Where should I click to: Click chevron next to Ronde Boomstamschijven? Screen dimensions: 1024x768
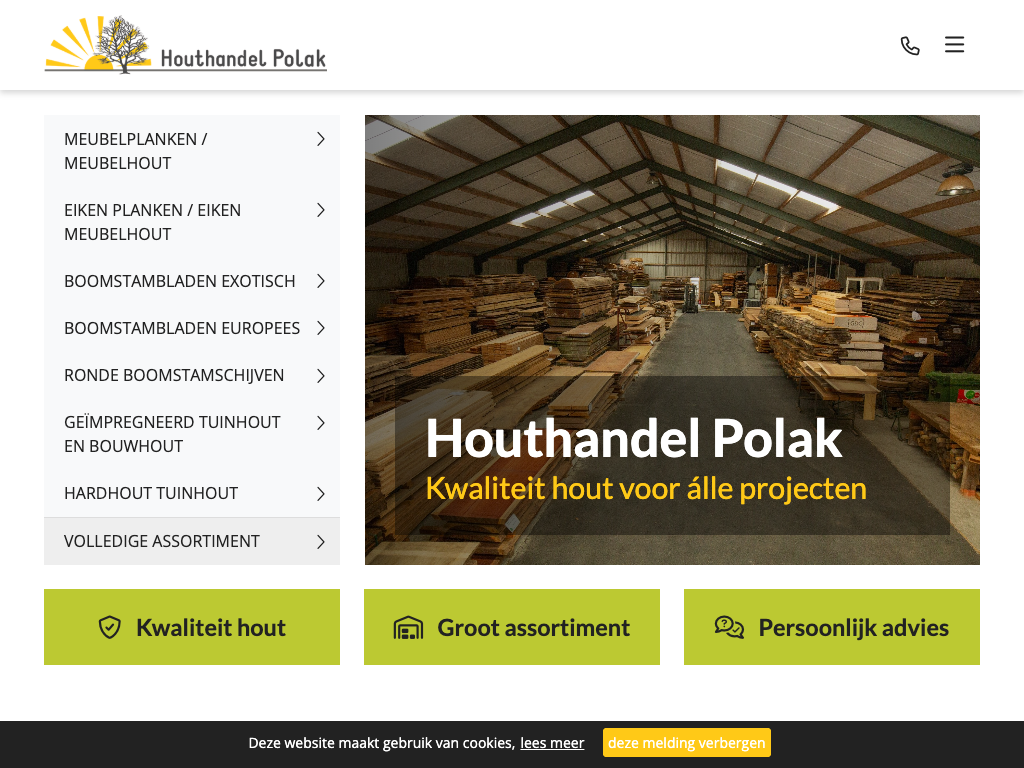[321, 376]
